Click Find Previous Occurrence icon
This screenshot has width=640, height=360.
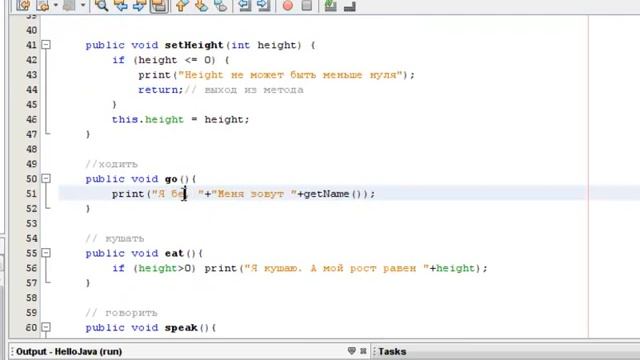click(x=120, y=5)
